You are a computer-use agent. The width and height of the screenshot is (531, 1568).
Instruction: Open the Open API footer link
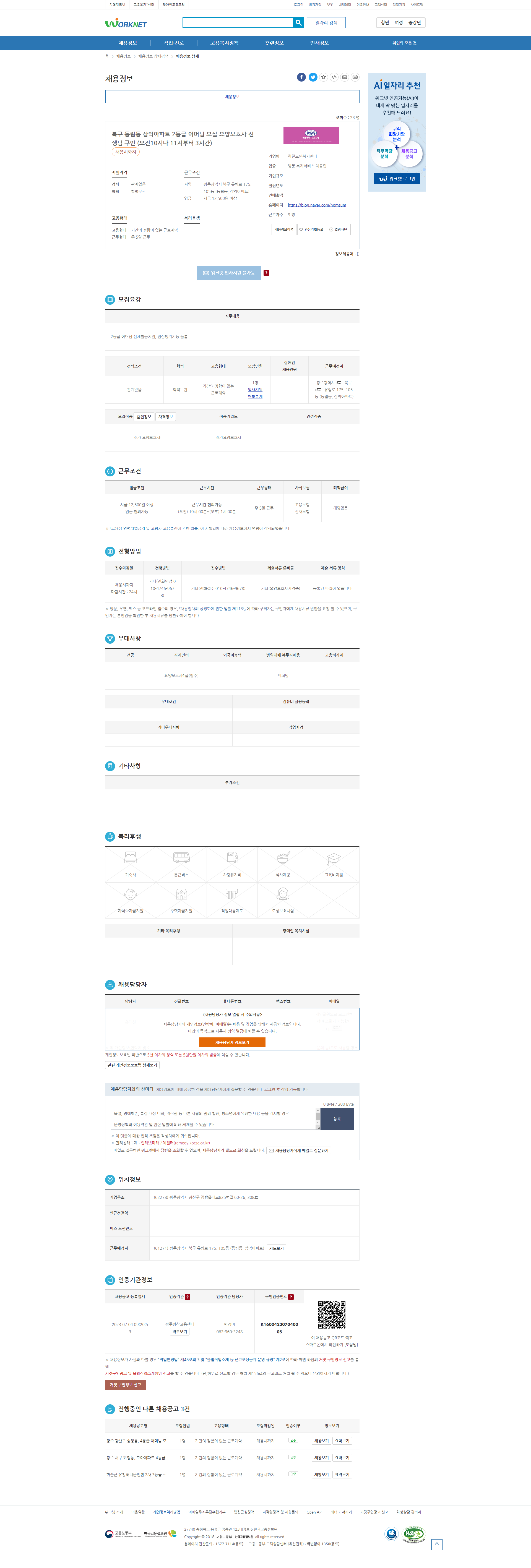(314, 1512)
